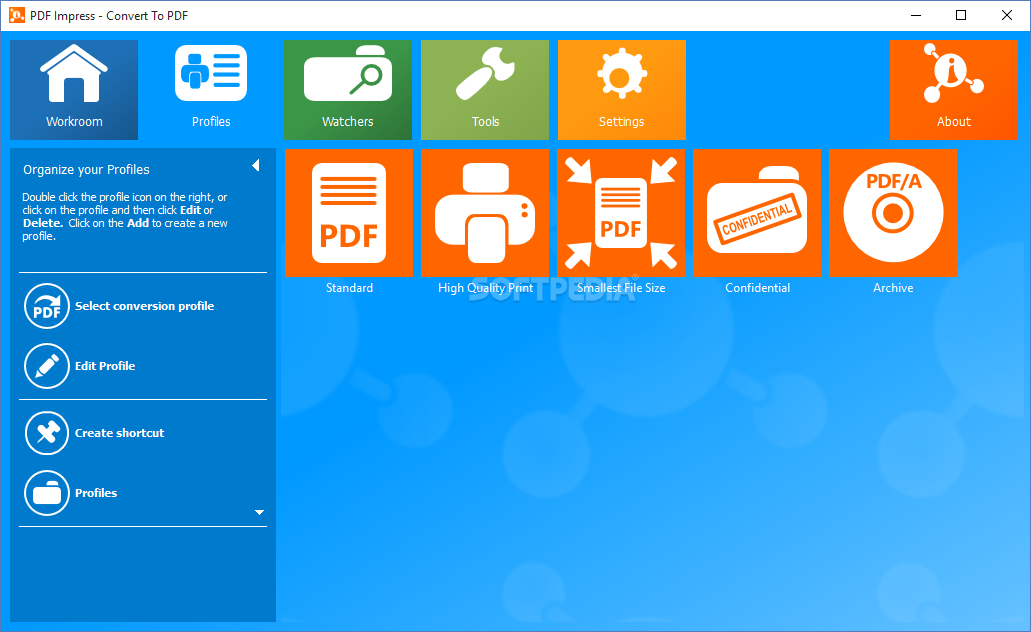Select the Archive PDF/A profile icon

pyautogui.click(x=893, y=213)
